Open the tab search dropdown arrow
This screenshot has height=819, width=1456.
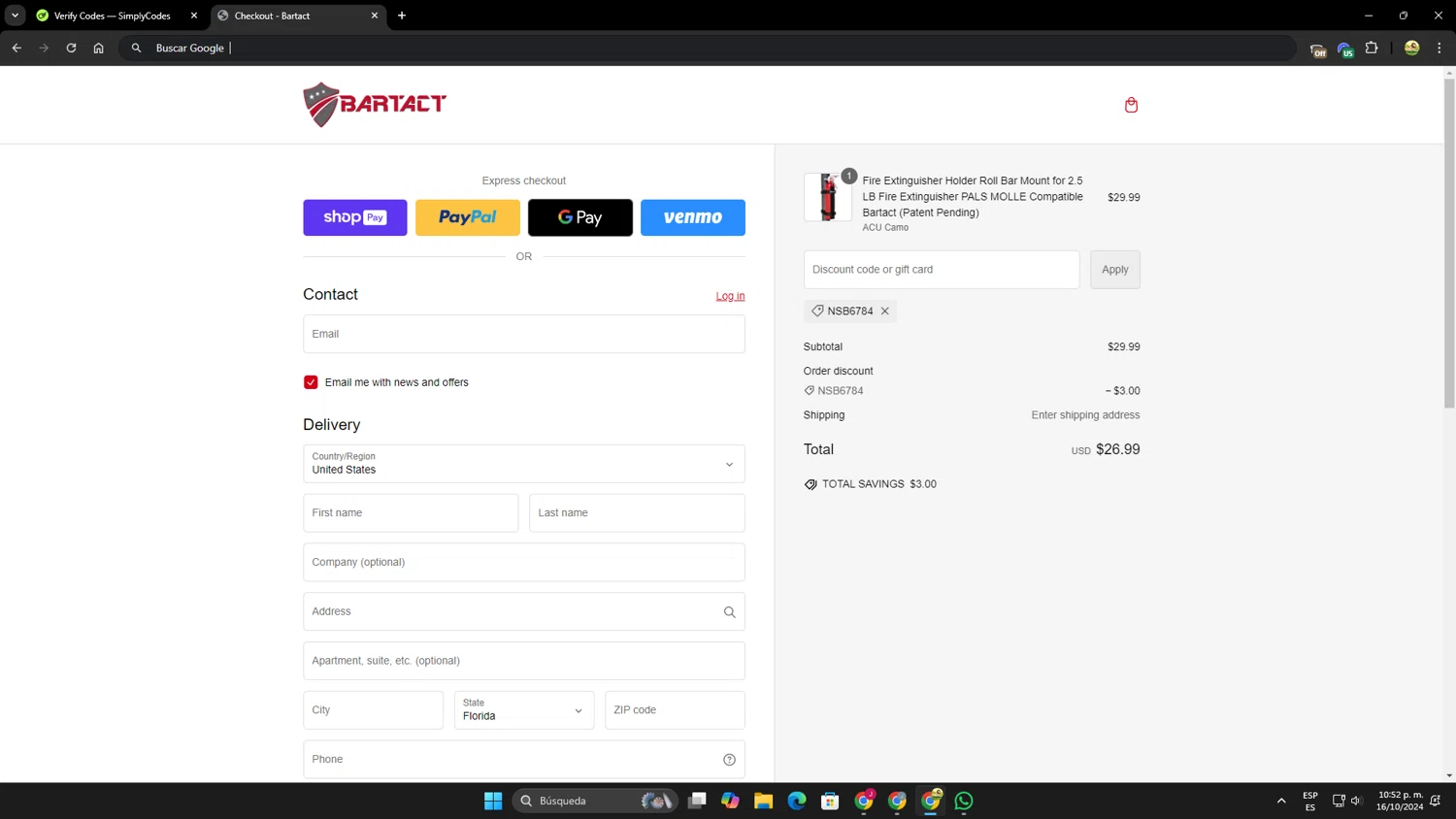[x=15, y=16]
